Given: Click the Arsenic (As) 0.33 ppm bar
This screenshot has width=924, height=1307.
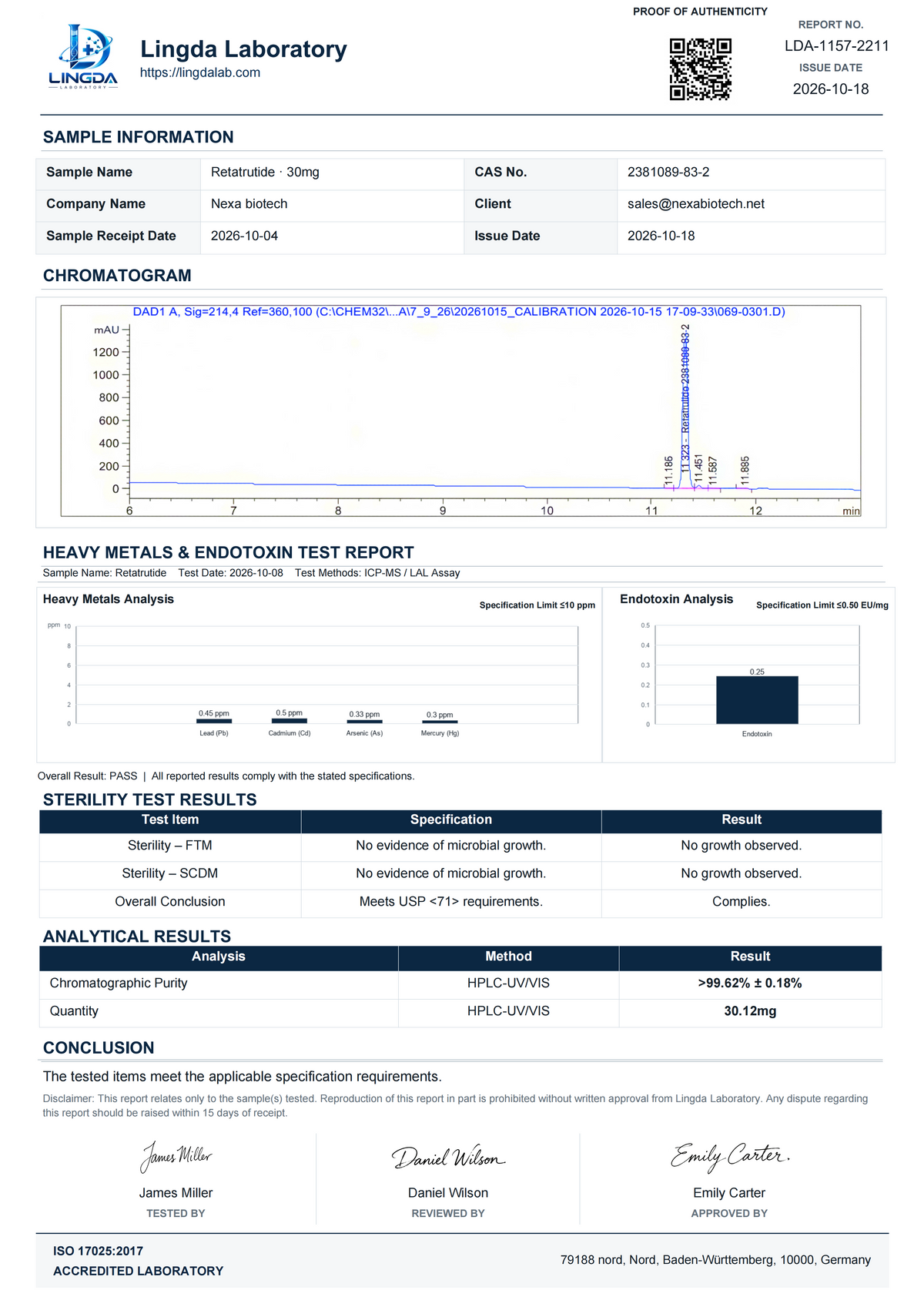Looking at the screenshot, I should click(x=364, y=722).
